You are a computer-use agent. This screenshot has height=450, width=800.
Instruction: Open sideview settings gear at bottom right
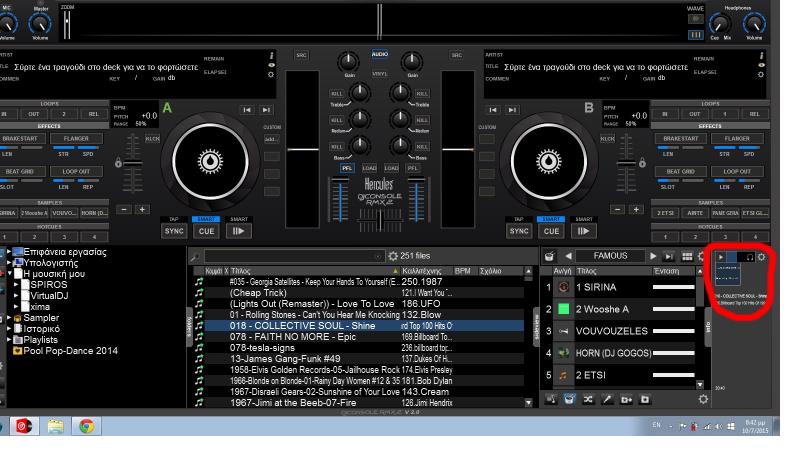tap(703, 399)
